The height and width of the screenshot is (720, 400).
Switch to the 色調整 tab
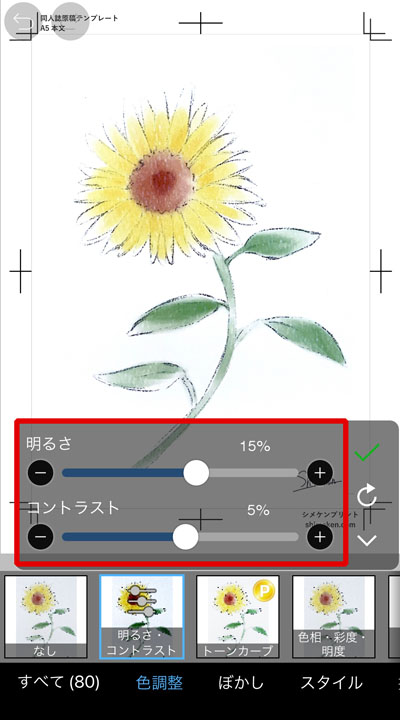tap(159, 682)
